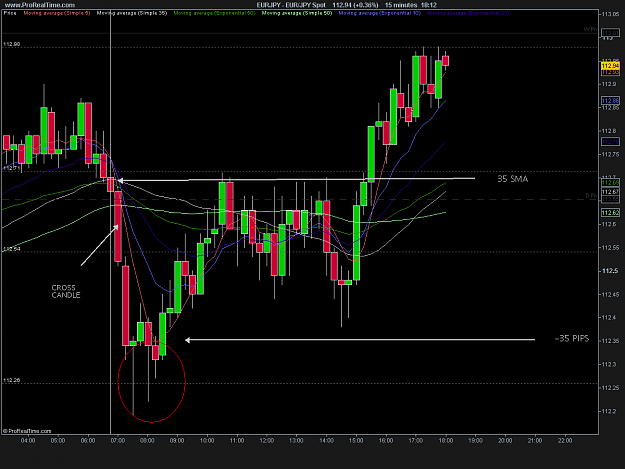Click the 15 minutes timeframe label
Screen dimensions: 625x469
[401, 5]
